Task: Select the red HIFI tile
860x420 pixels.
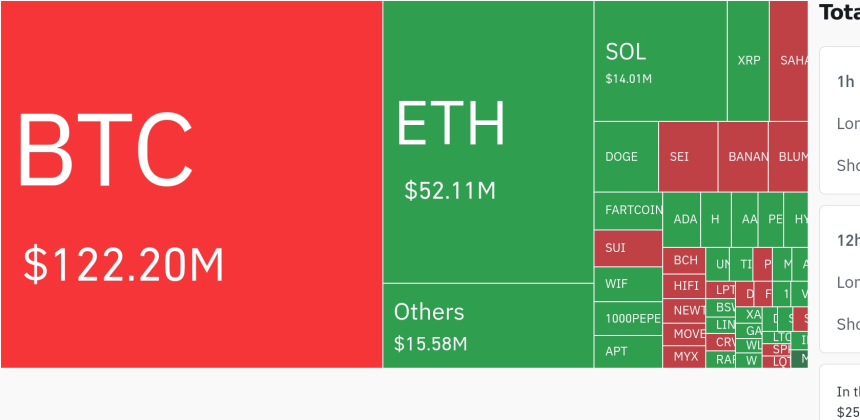Action: tap(685, 285)
